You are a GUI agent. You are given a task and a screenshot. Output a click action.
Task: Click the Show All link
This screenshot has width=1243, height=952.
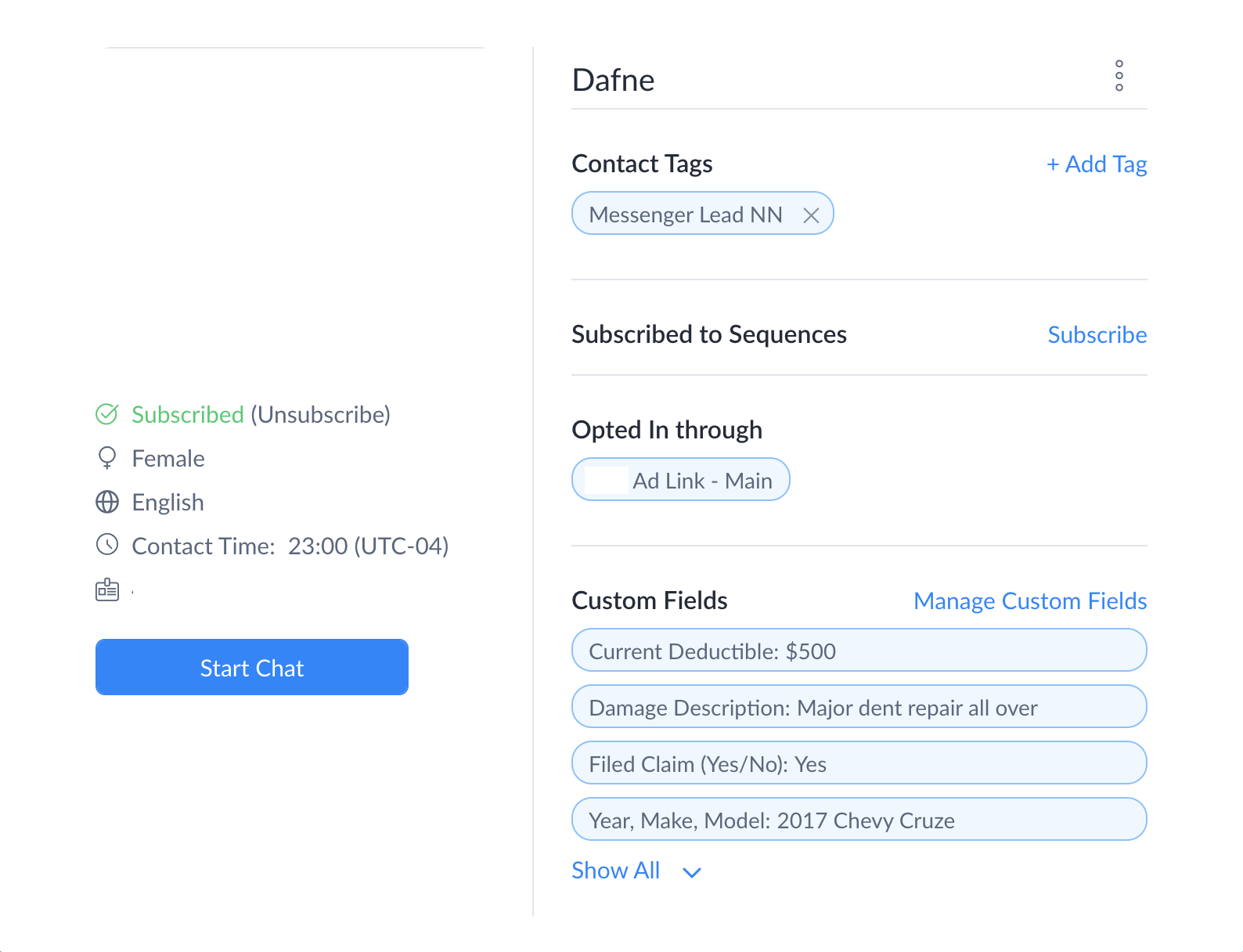pos(616,871)
